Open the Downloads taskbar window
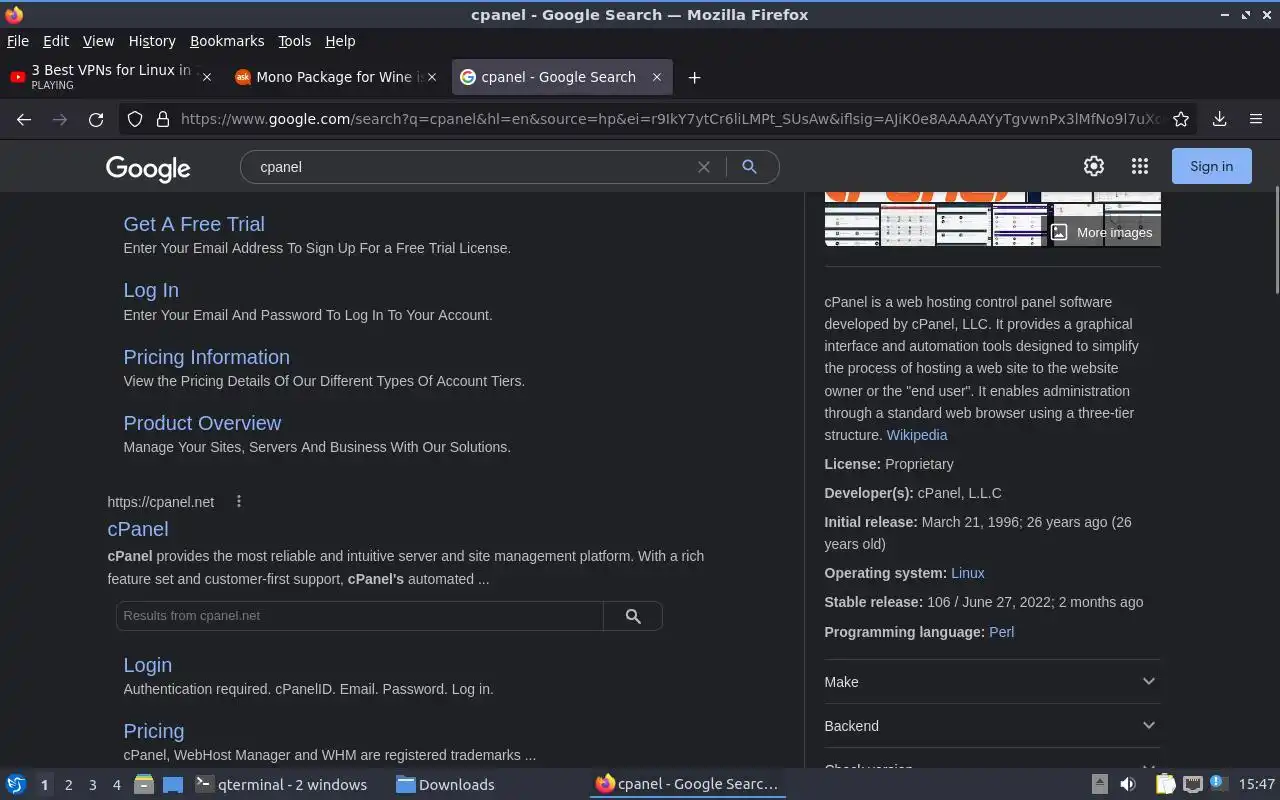This screenshot has height=800, width=1280. point(445,784)
